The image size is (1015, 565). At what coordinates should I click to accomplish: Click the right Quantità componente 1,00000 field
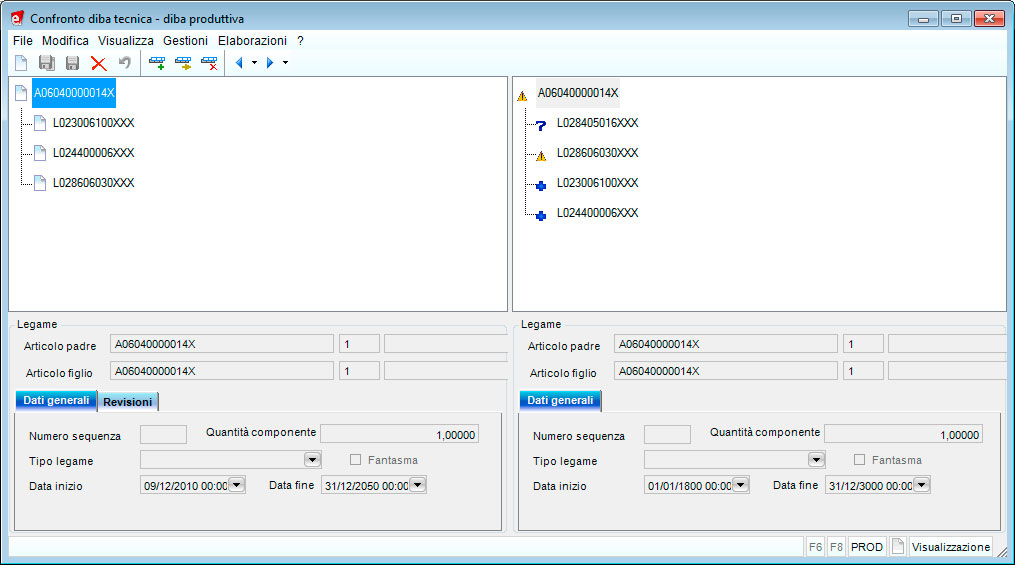coord(904,434)
